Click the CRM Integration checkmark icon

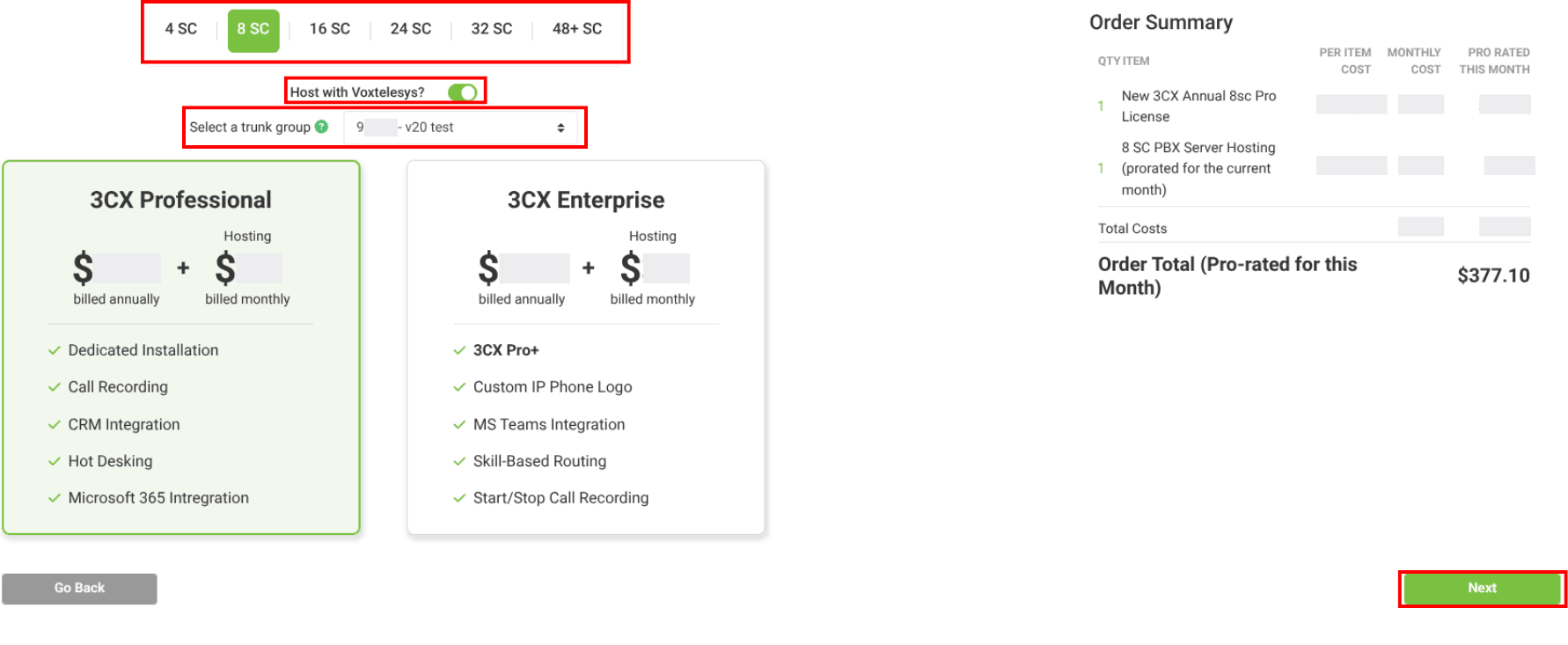(x=54, y=424)
